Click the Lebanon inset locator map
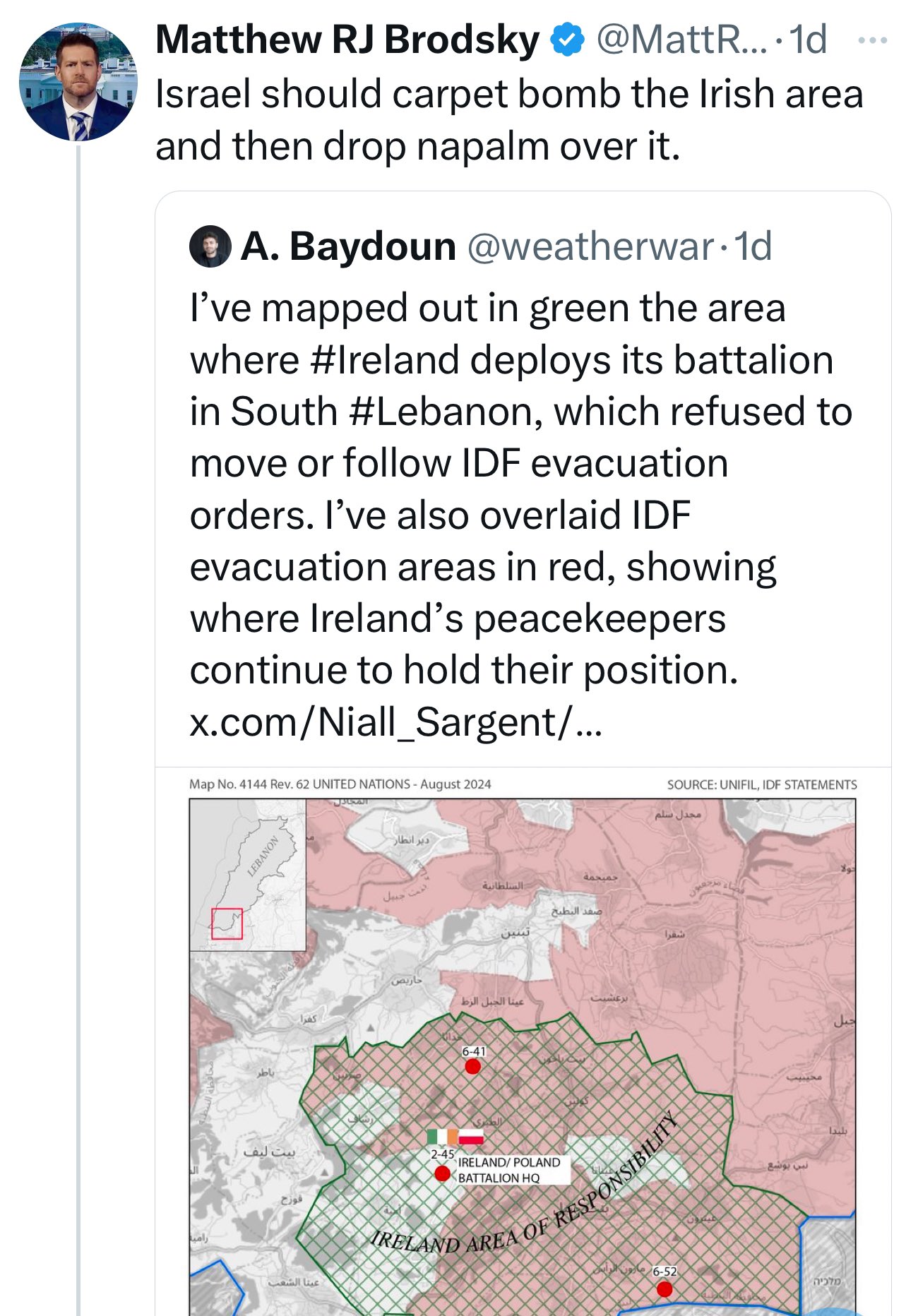Screen dimensions: 906x1316 [x=248, y=875]
